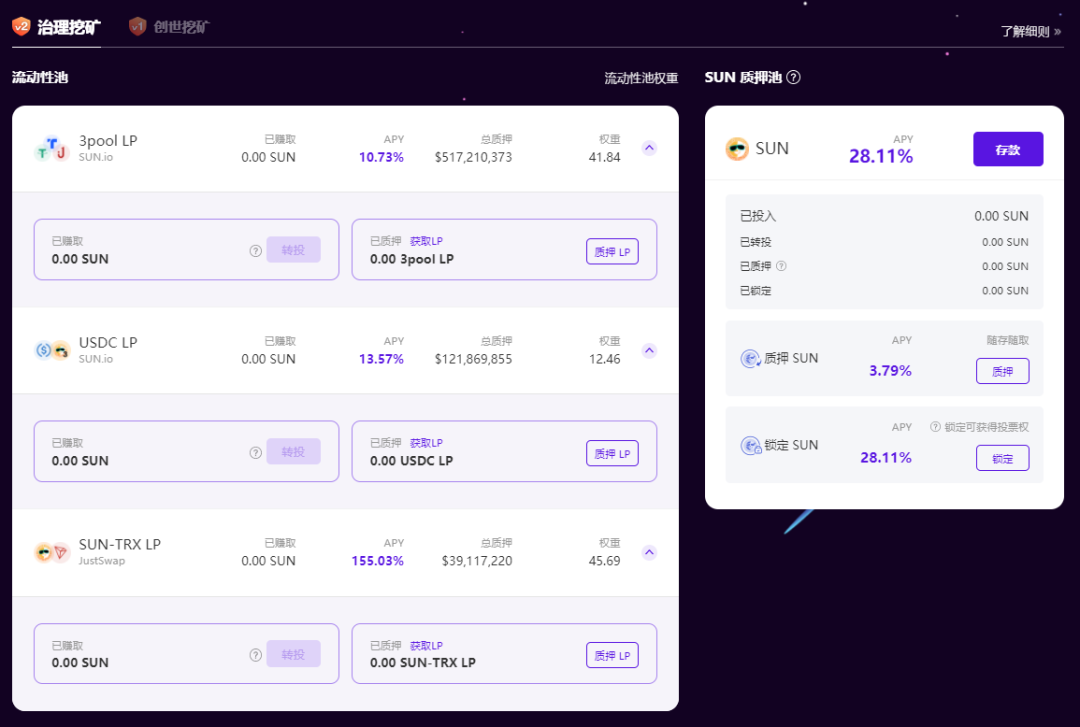Click the SUN-TRX LP APY 155.03%
1080x727 pixels.
[377, 561]
